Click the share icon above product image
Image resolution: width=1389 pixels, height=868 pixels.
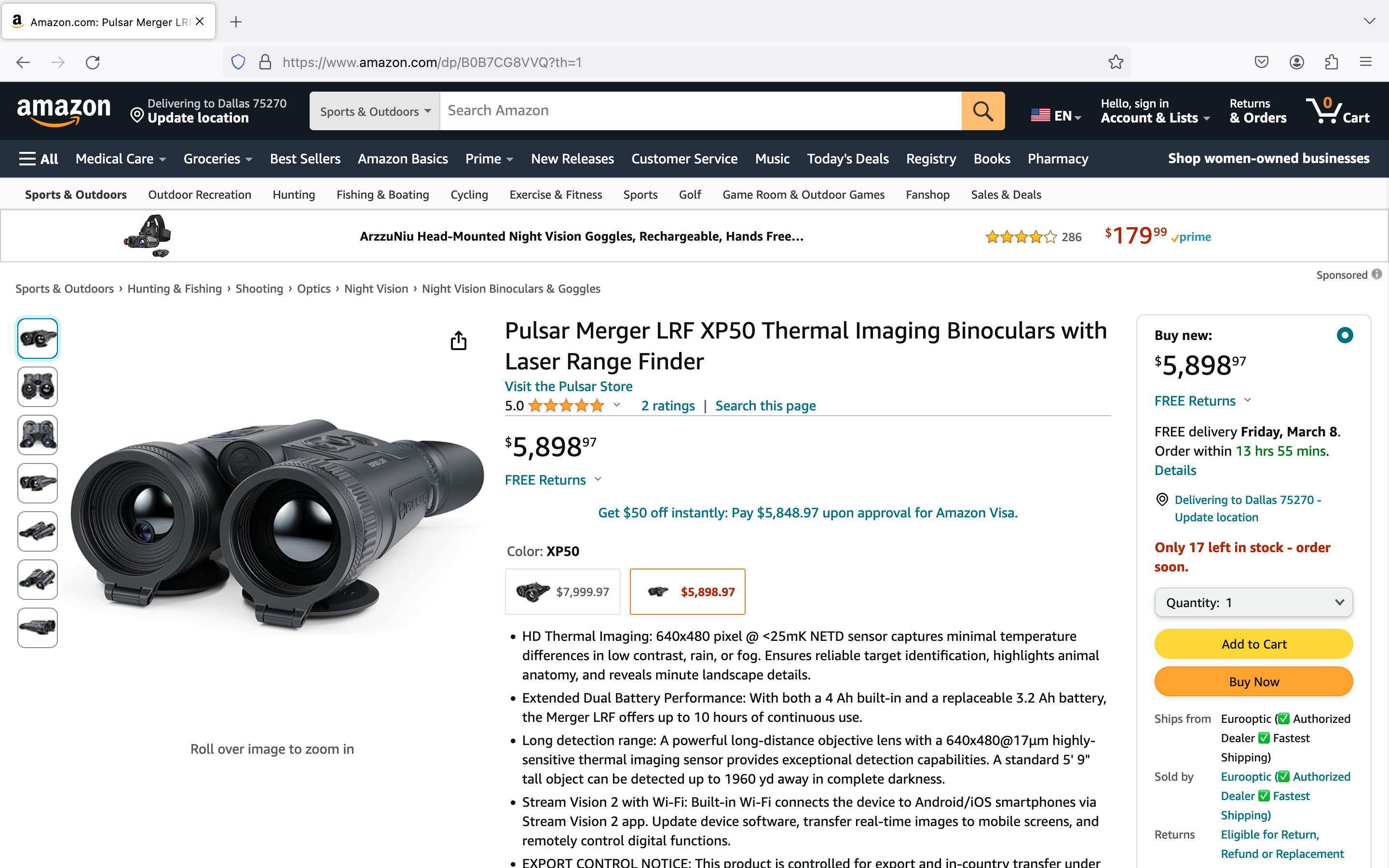tap(458, 340)
